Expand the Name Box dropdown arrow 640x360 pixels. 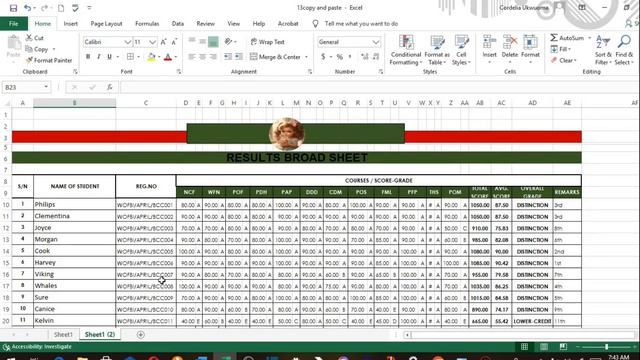click(x=46, y=87)
